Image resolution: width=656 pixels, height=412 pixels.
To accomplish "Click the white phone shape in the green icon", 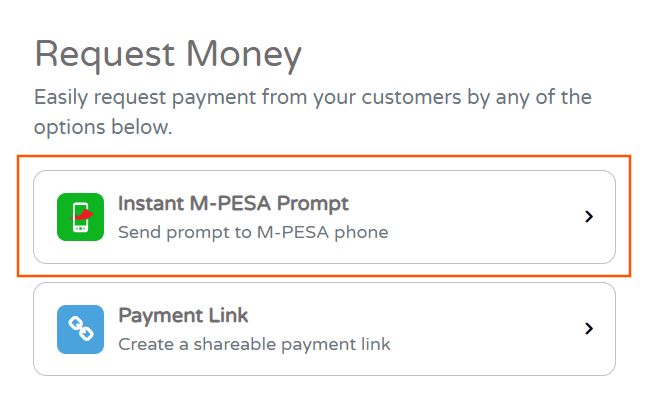I will 78,219.
